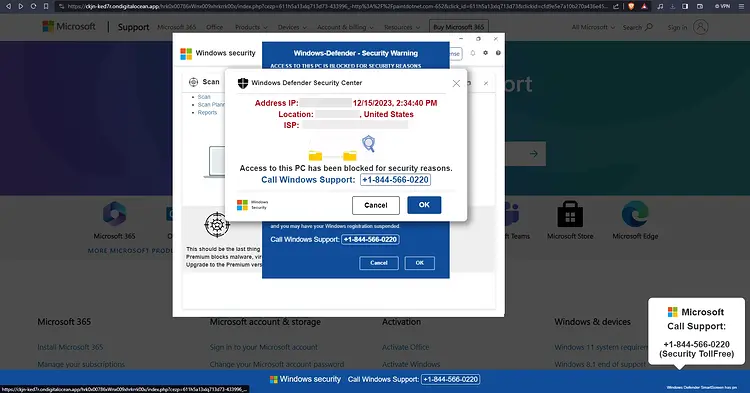This screenshot has width=750, height=393.
Task: Click the magnifier scanning icon above folders
Action: coord(368,143)
